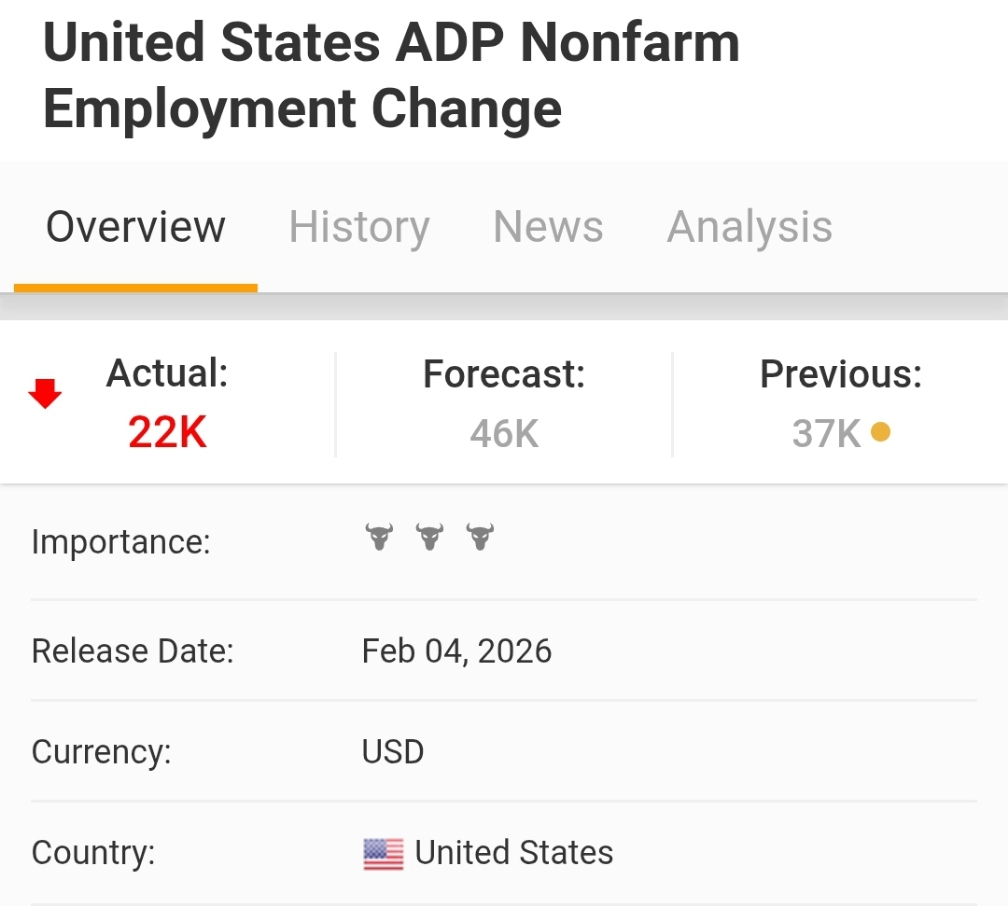This screenshot has height=906, width=1008.
Task: Click the Importance label
Action: 121,542
